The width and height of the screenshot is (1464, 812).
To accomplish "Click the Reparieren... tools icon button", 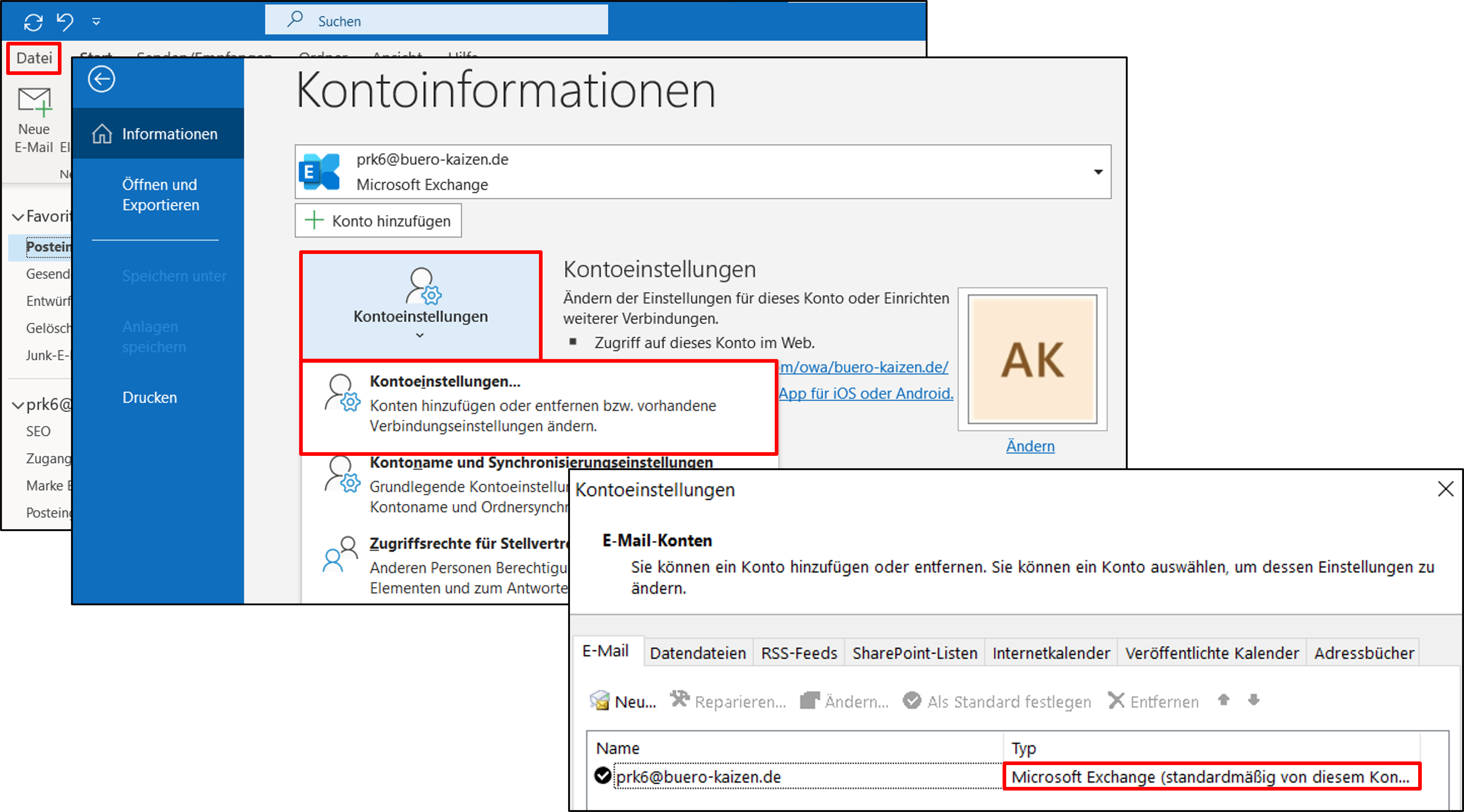I will coord(727,701).
